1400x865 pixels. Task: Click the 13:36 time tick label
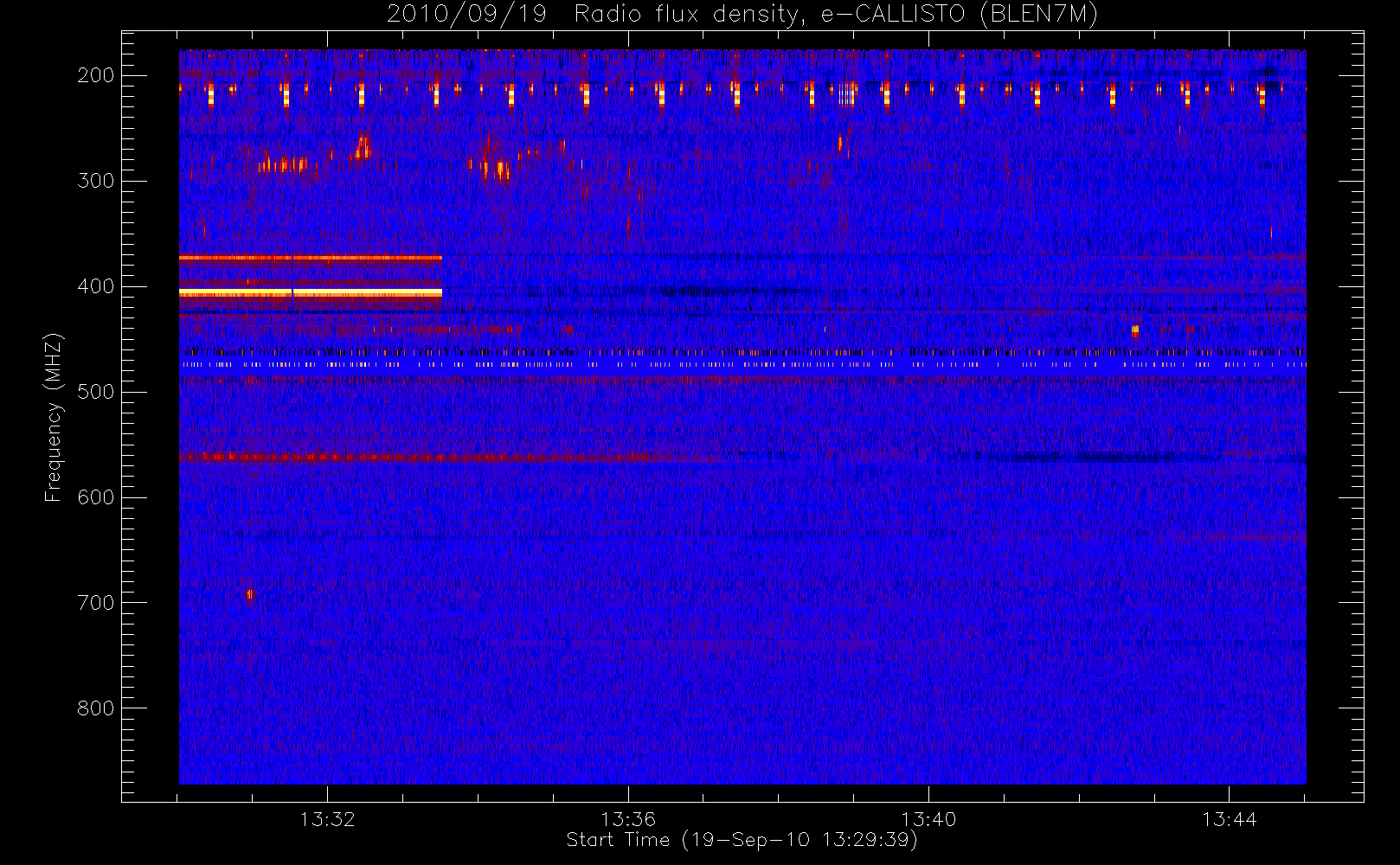[628, 819]
